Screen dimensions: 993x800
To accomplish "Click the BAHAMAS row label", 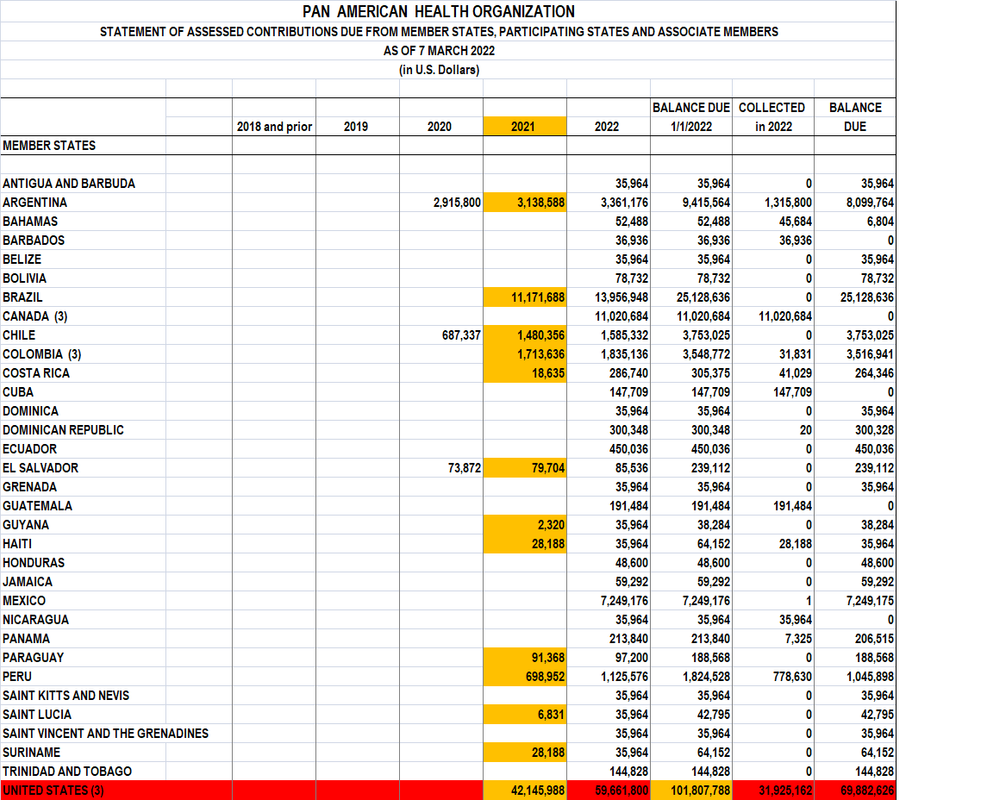I will [x=30, y=222].
